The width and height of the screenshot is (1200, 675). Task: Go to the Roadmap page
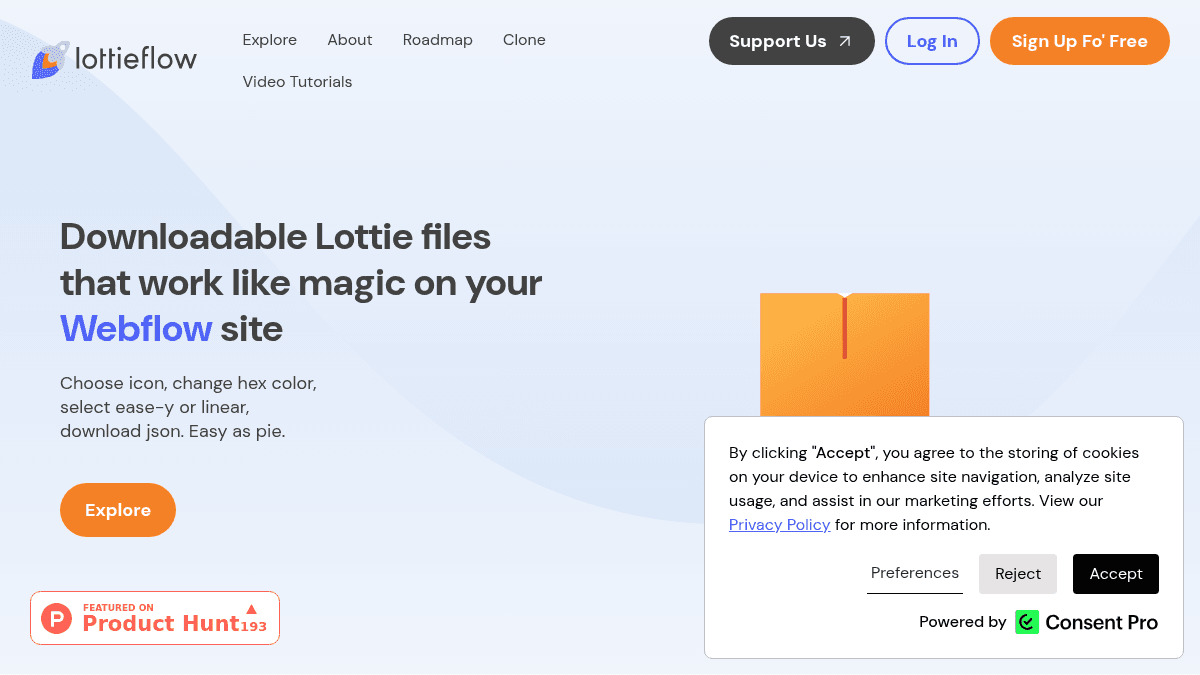click(438, 40)
